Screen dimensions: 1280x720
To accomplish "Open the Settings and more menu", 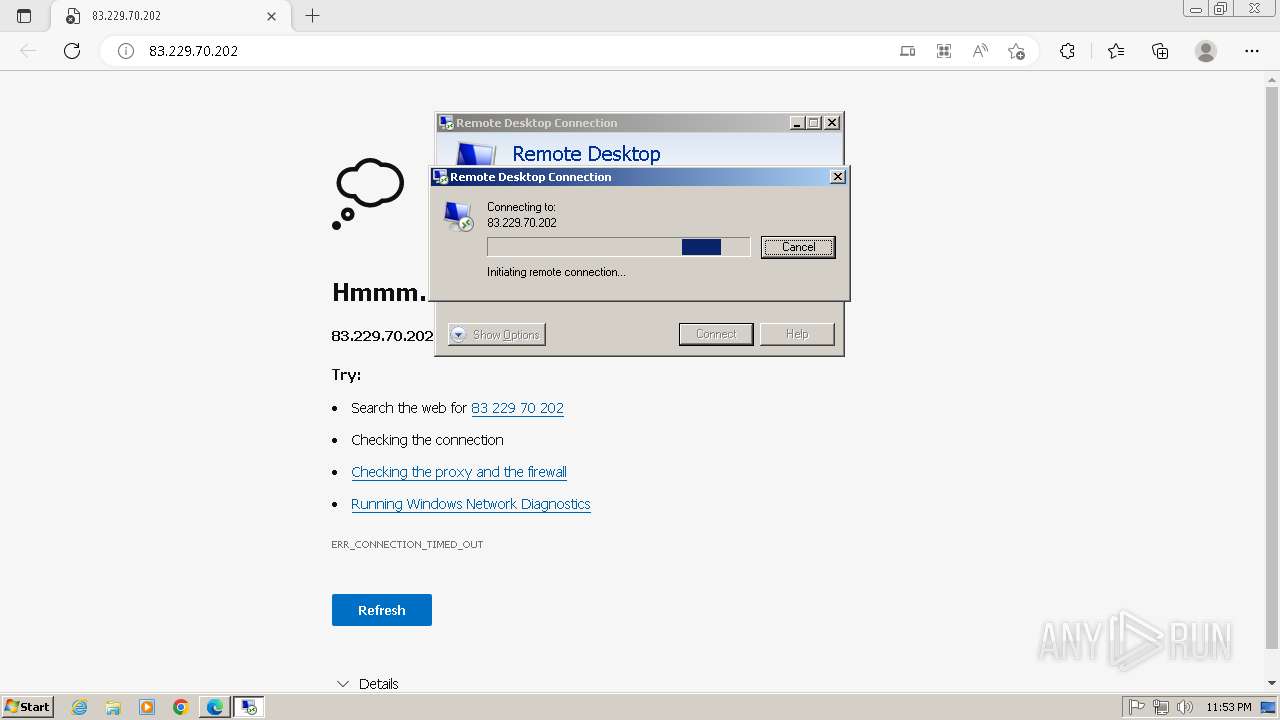I will pyautogui.click(x=1252, y=51).
